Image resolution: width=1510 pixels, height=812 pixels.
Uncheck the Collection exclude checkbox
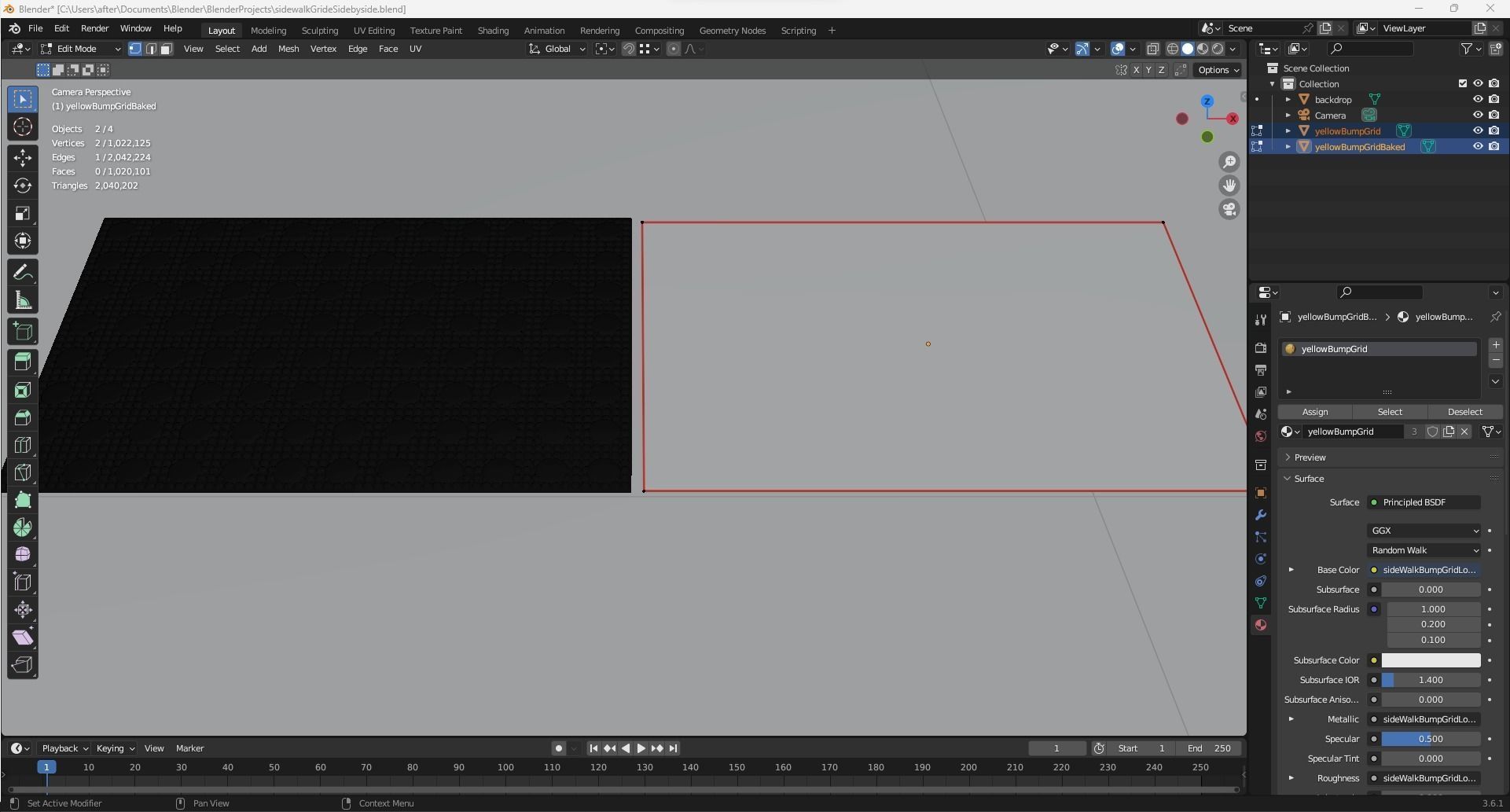(1463, 84)
